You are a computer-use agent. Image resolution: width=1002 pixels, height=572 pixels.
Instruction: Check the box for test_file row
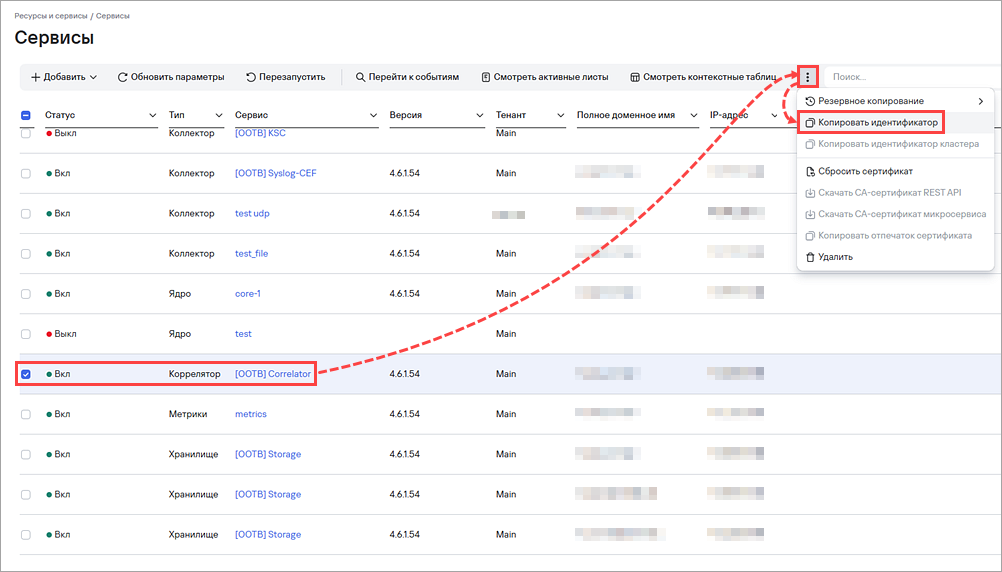(x=26, y=254)
